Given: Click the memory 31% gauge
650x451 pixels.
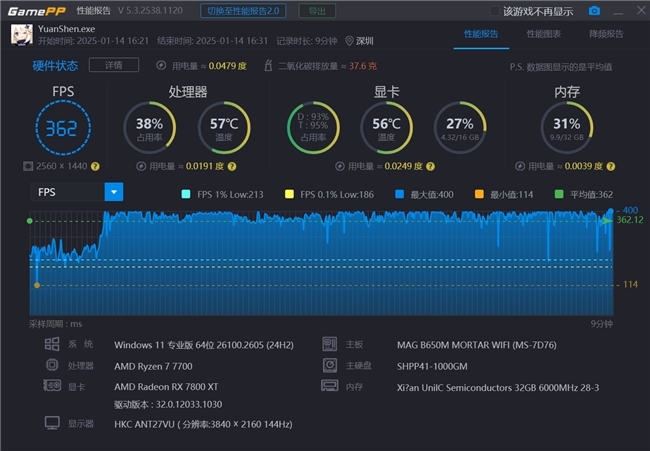Looking at the screenshot, I should 567,128.
